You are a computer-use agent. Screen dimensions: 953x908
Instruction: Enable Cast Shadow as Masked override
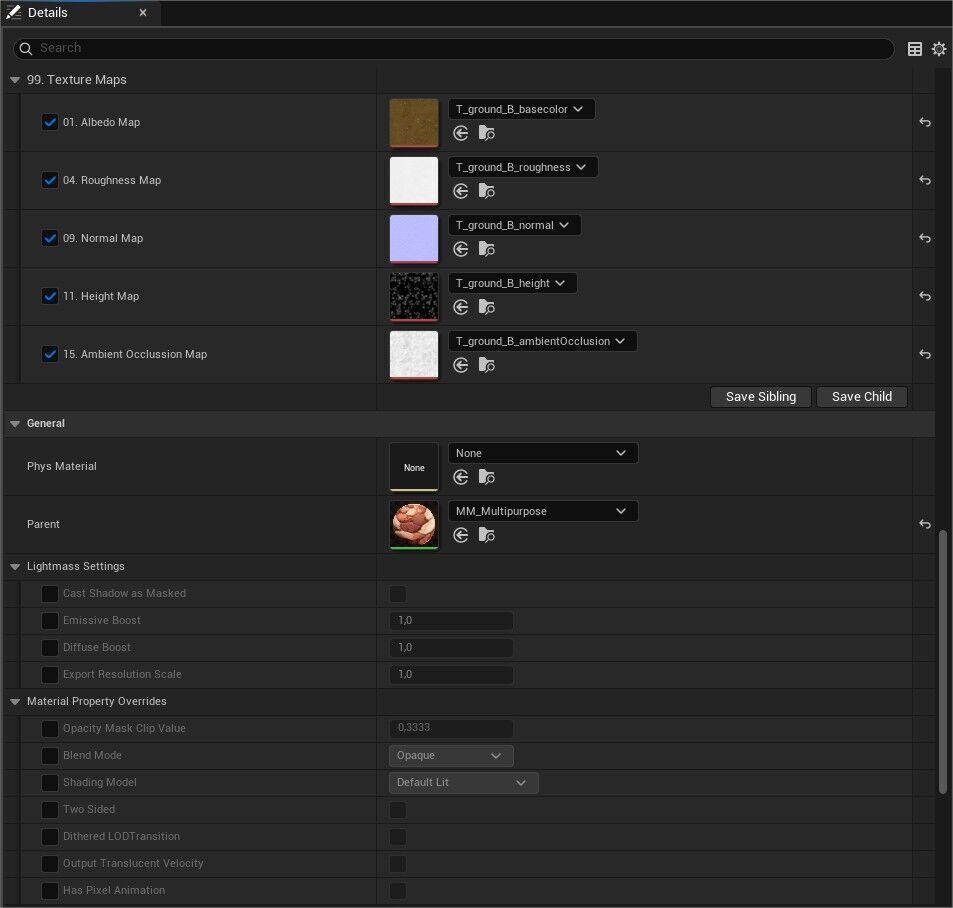tap(50, 593)
